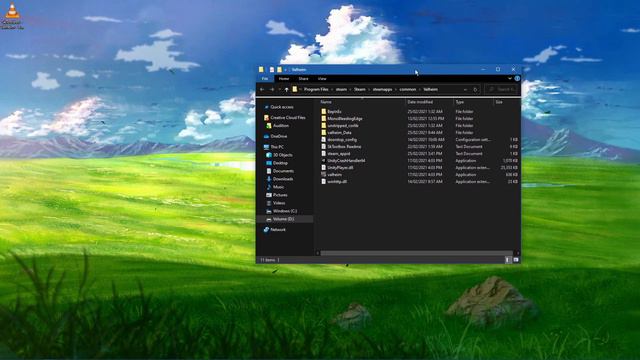640x360 pixels.
Task: Go back using the Back arrow
Action: pyautogui.click(x=262, y=89)
